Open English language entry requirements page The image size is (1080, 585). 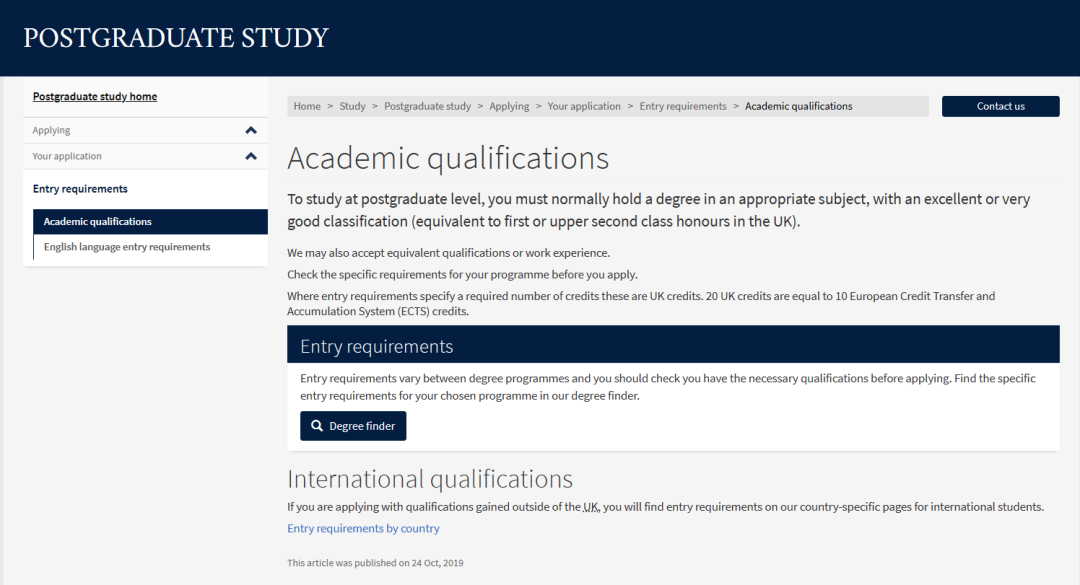tap(127, 247)
